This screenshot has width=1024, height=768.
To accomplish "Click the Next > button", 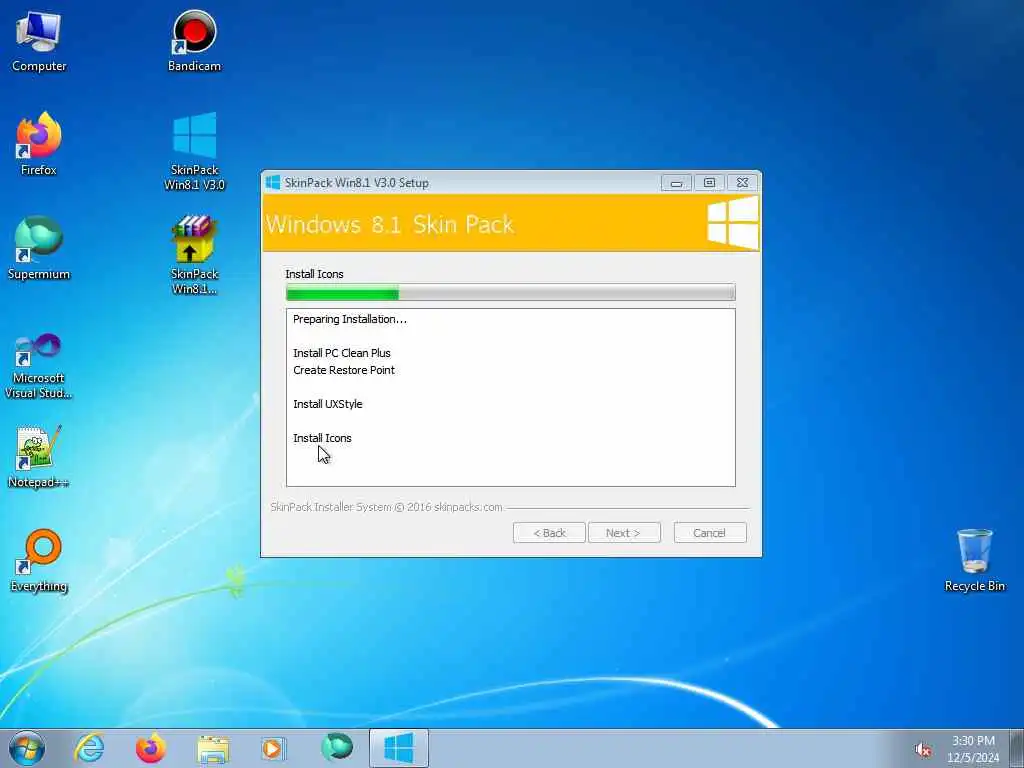I will click(624, 533).
